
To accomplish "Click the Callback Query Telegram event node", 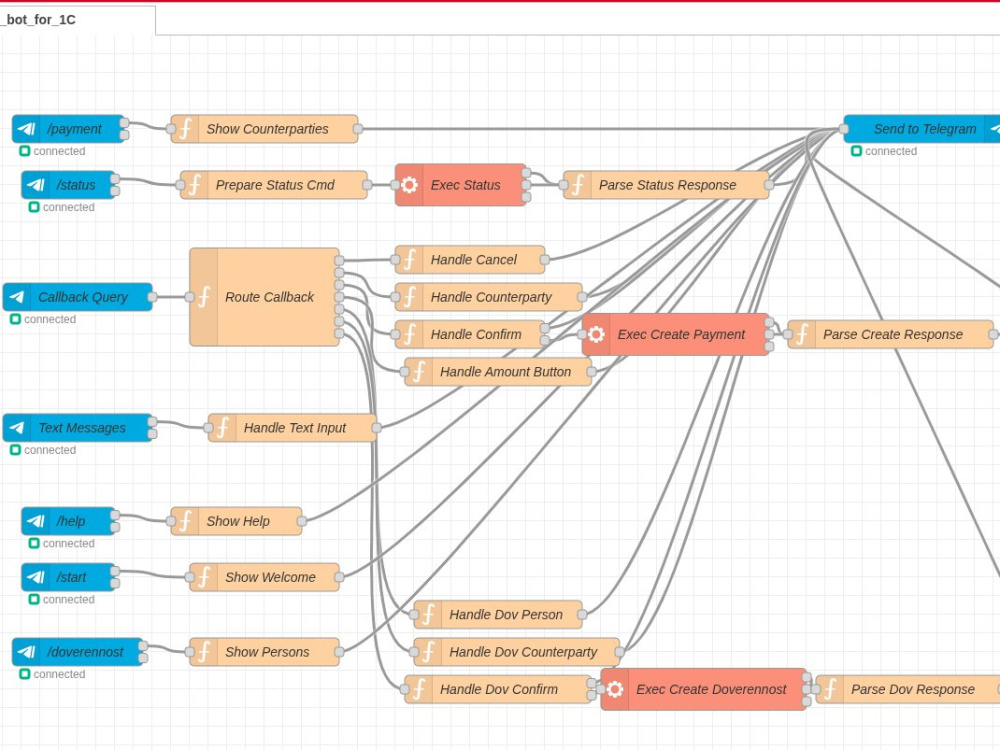I will point(78,297).
